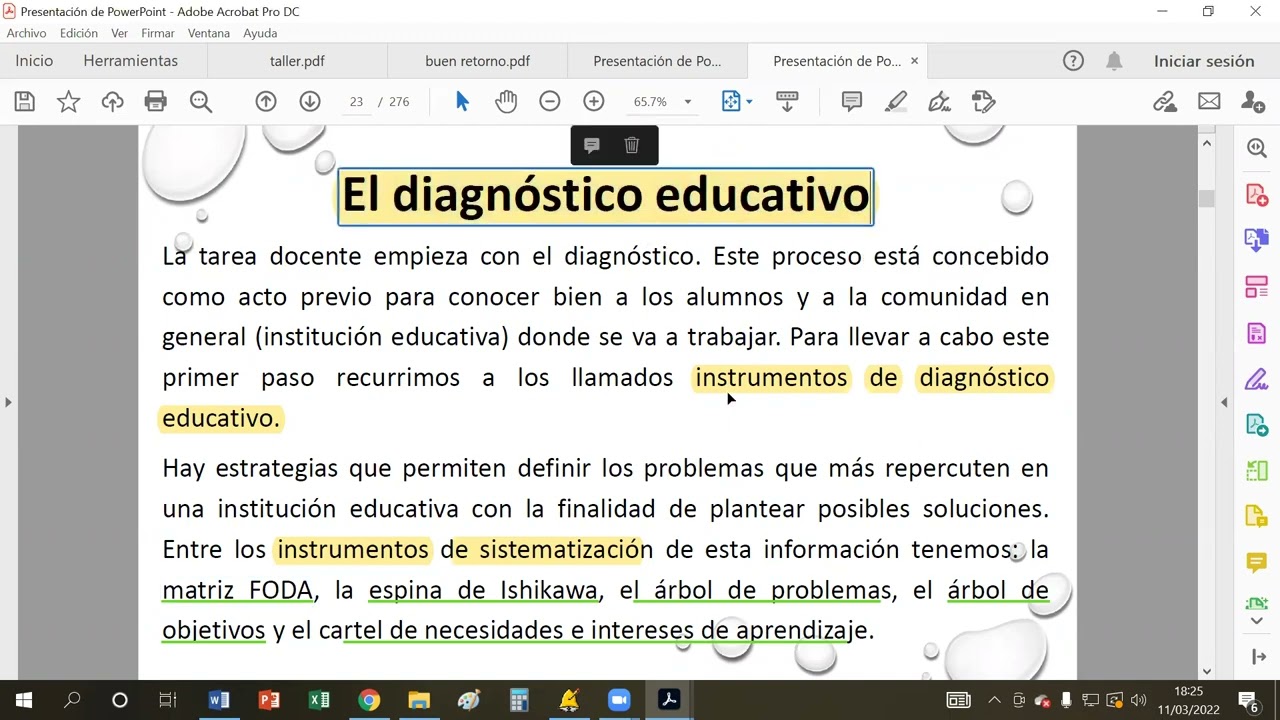The height and width of the screenshot is (720, 1280).
Task: Open the Herramientas tab
Action: point(131,61)
